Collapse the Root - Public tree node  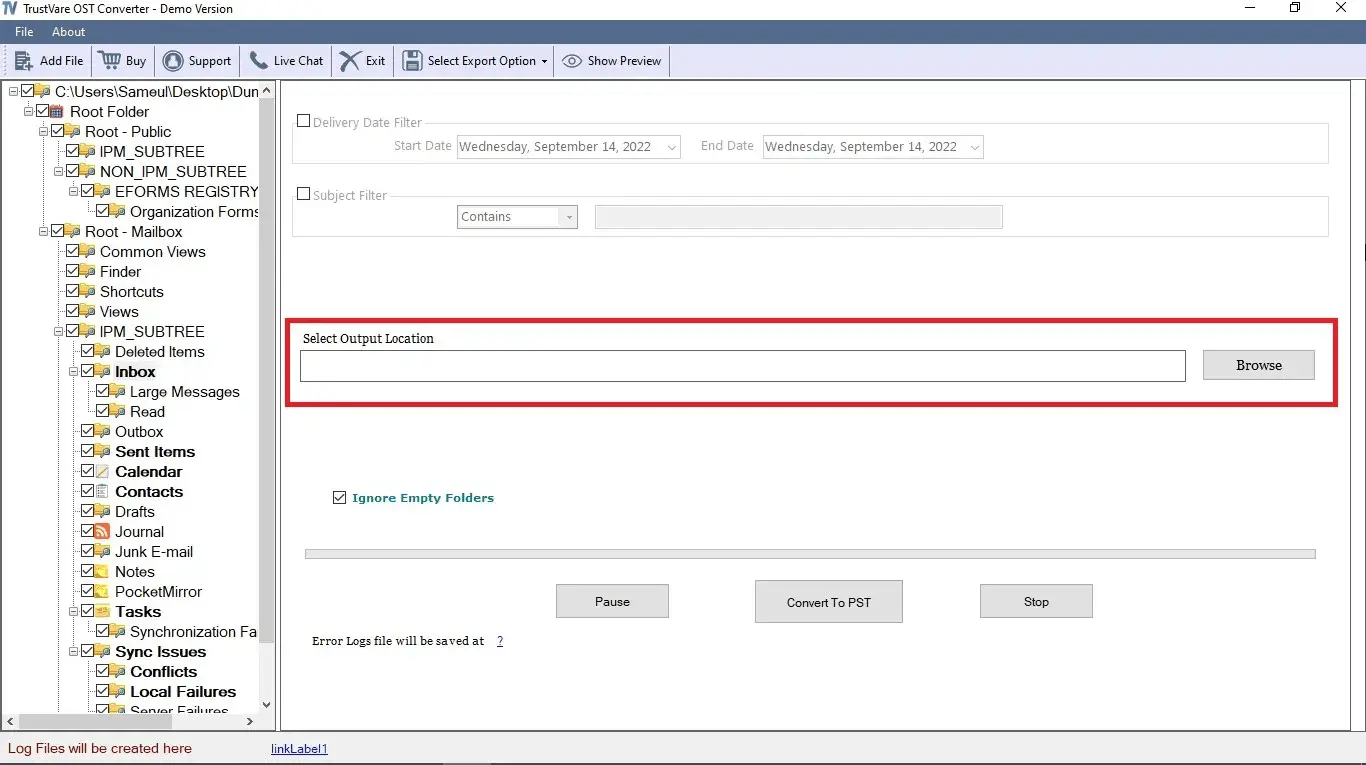coord(43,131)
